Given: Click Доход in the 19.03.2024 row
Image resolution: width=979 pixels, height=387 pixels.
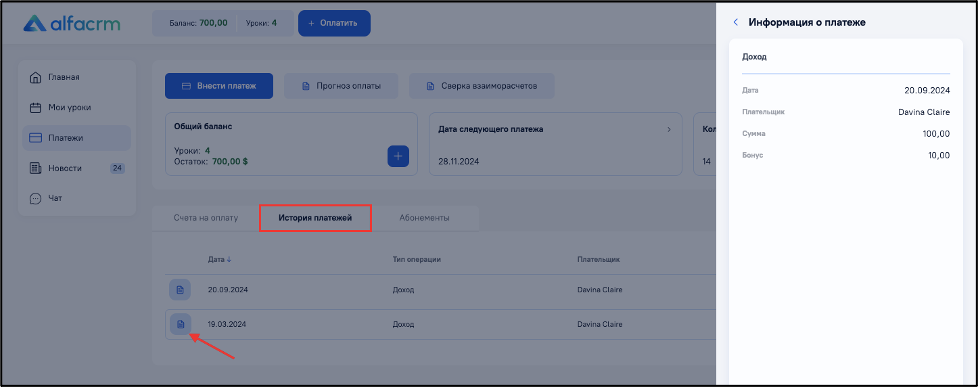Looking at the screenshot, I should point(403,325).
